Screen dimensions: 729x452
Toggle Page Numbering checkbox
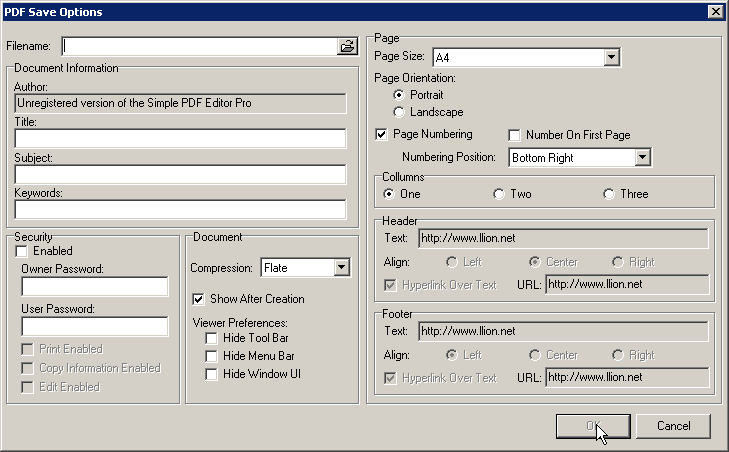coord(381,135)
